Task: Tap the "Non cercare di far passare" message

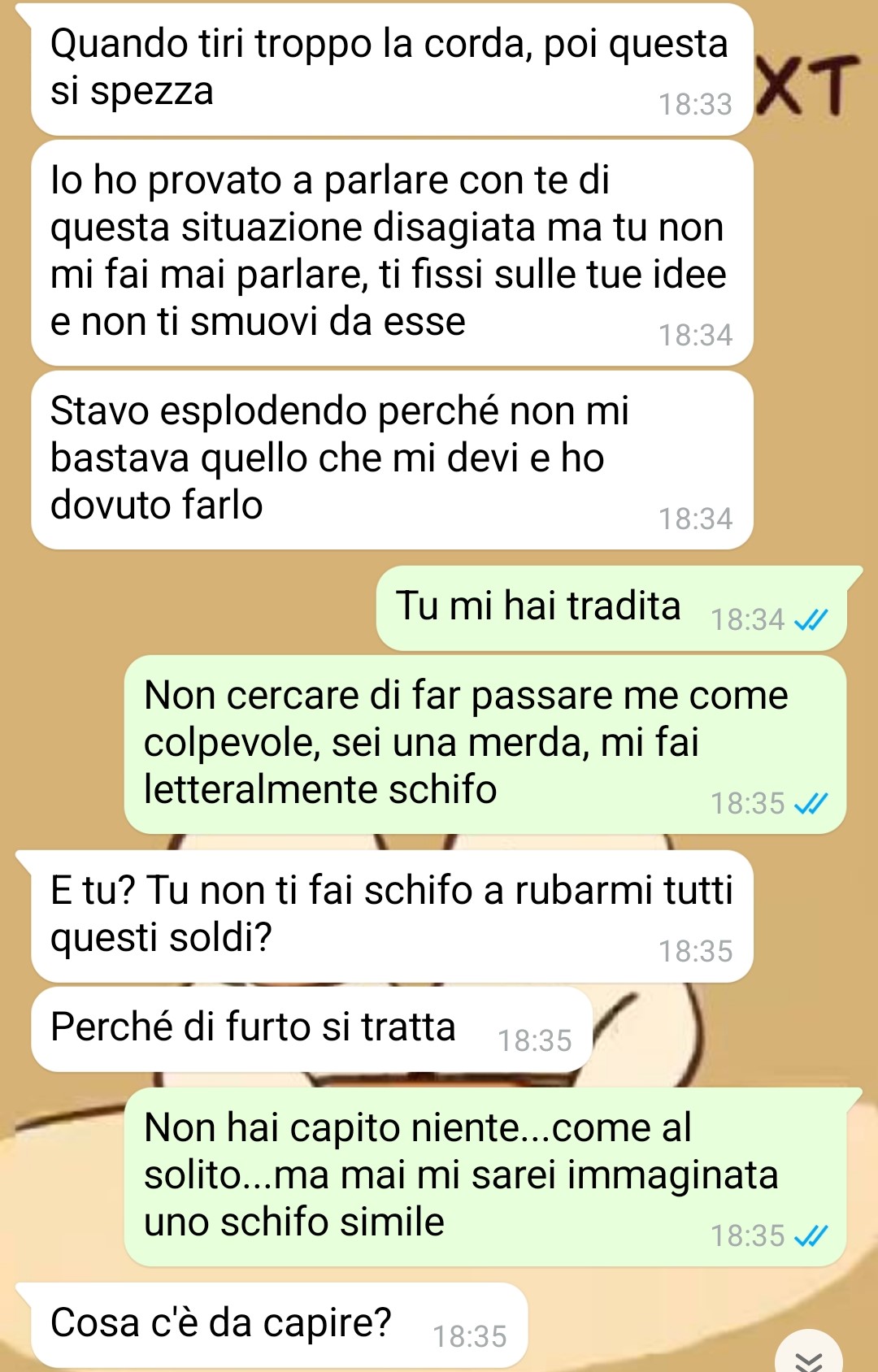Action: click(485, 745)
